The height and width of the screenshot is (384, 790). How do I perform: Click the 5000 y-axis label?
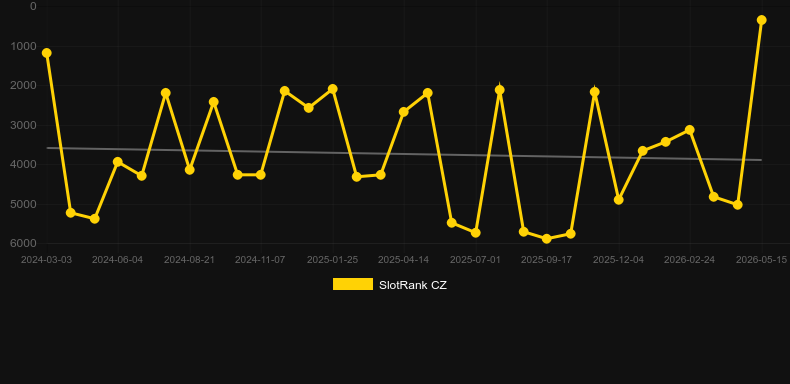24,204
